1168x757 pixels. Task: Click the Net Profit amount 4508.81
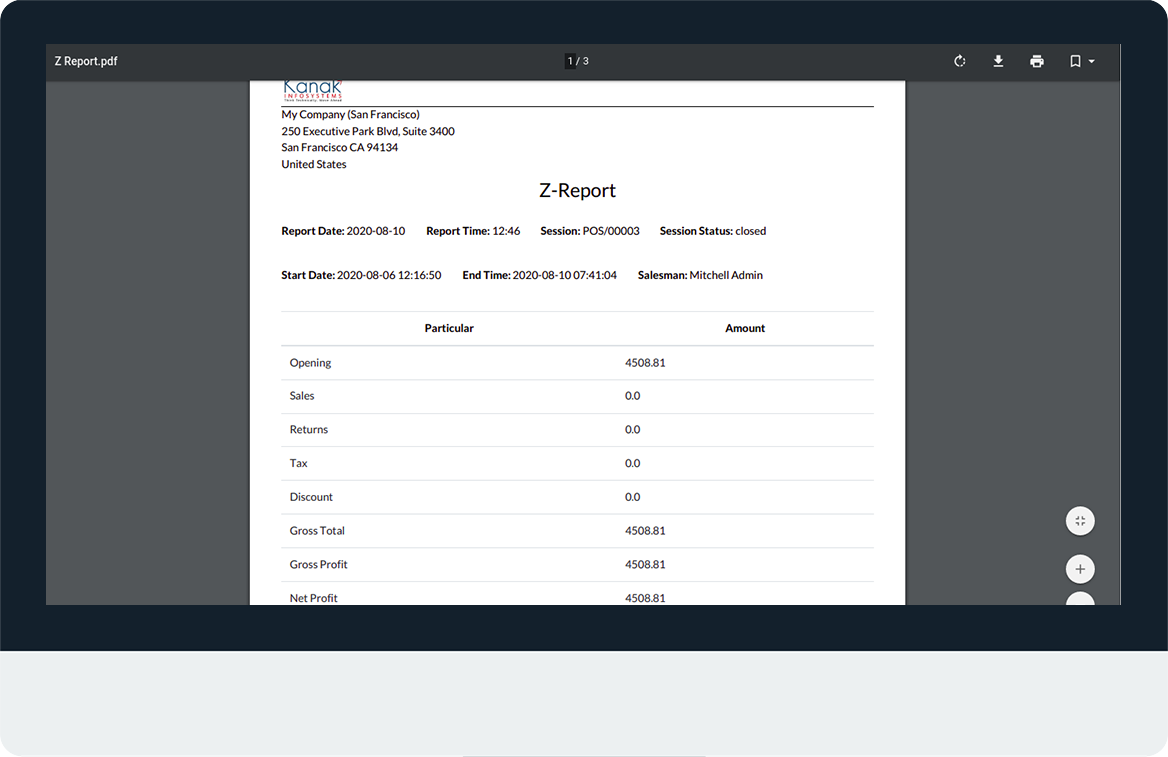(645, 598)
